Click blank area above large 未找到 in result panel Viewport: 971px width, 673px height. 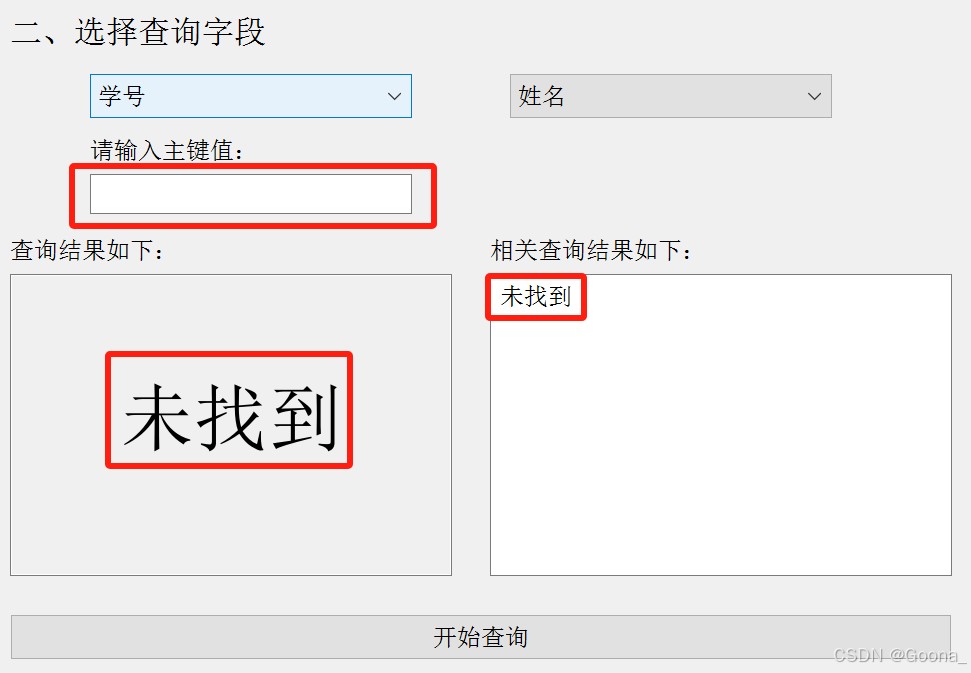(x=230, y=313)
